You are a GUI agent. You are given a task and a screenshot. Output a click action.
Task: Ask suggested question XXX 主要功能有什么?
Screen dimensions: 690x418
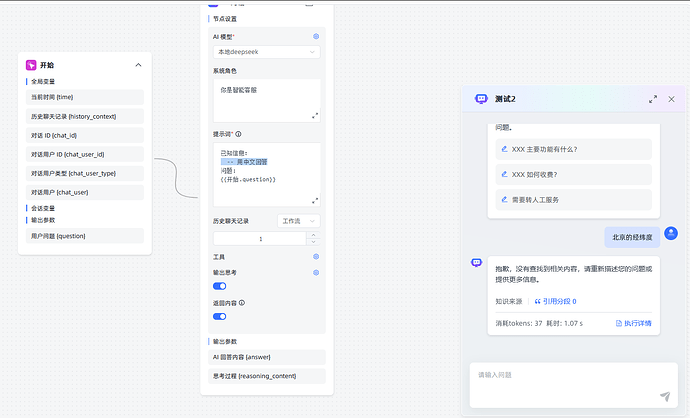pyautogui.click(x=573, y=149)
